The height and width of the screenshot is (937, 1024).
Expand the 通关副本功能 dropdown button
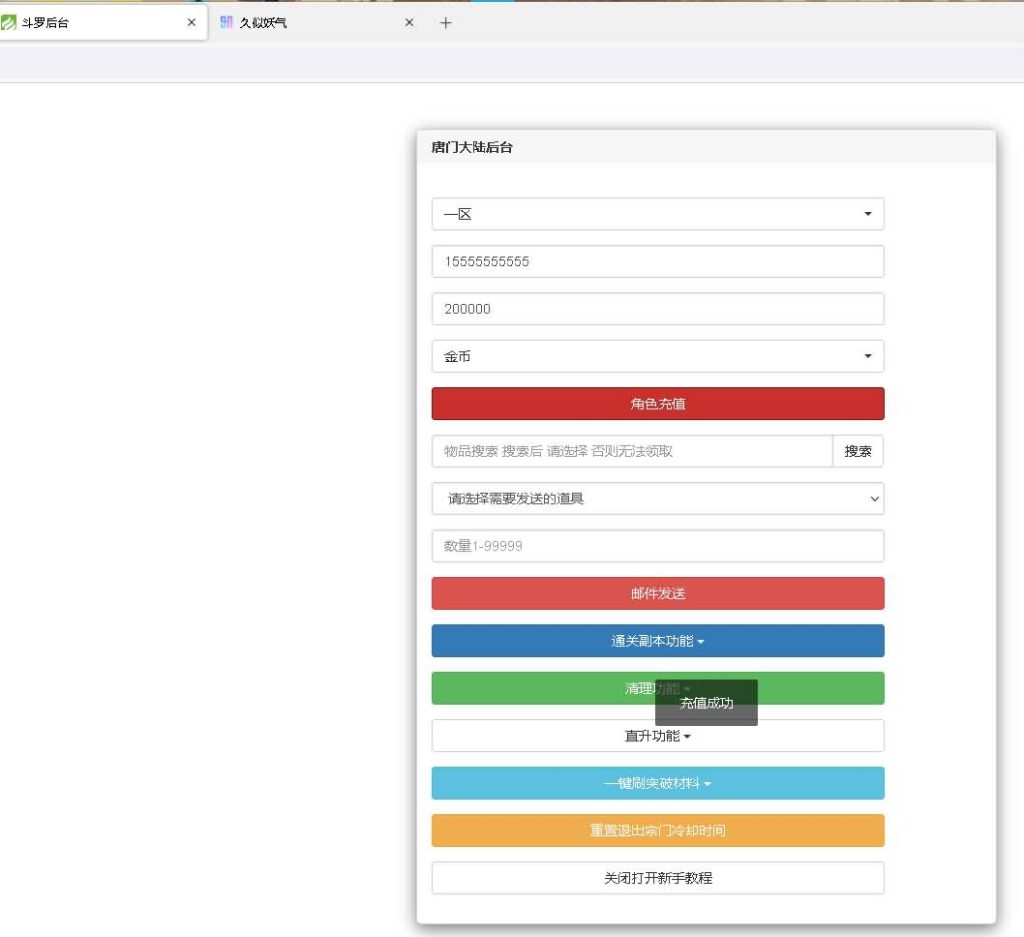657,641
